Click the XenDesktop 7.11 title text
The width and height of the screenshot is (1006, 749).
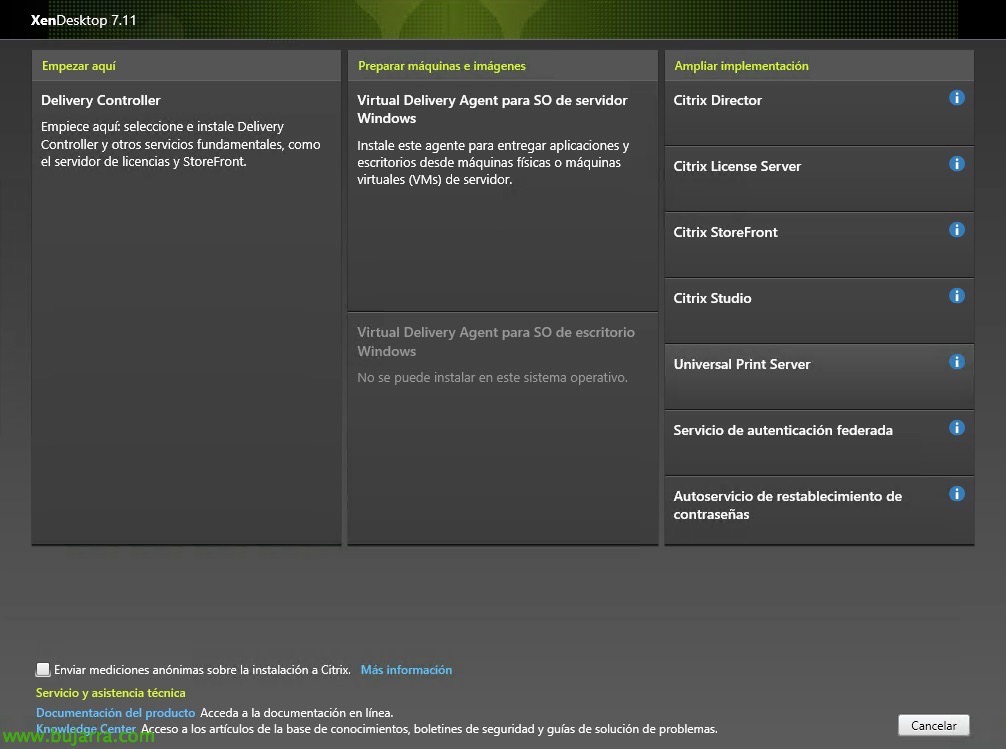[83, 20]
